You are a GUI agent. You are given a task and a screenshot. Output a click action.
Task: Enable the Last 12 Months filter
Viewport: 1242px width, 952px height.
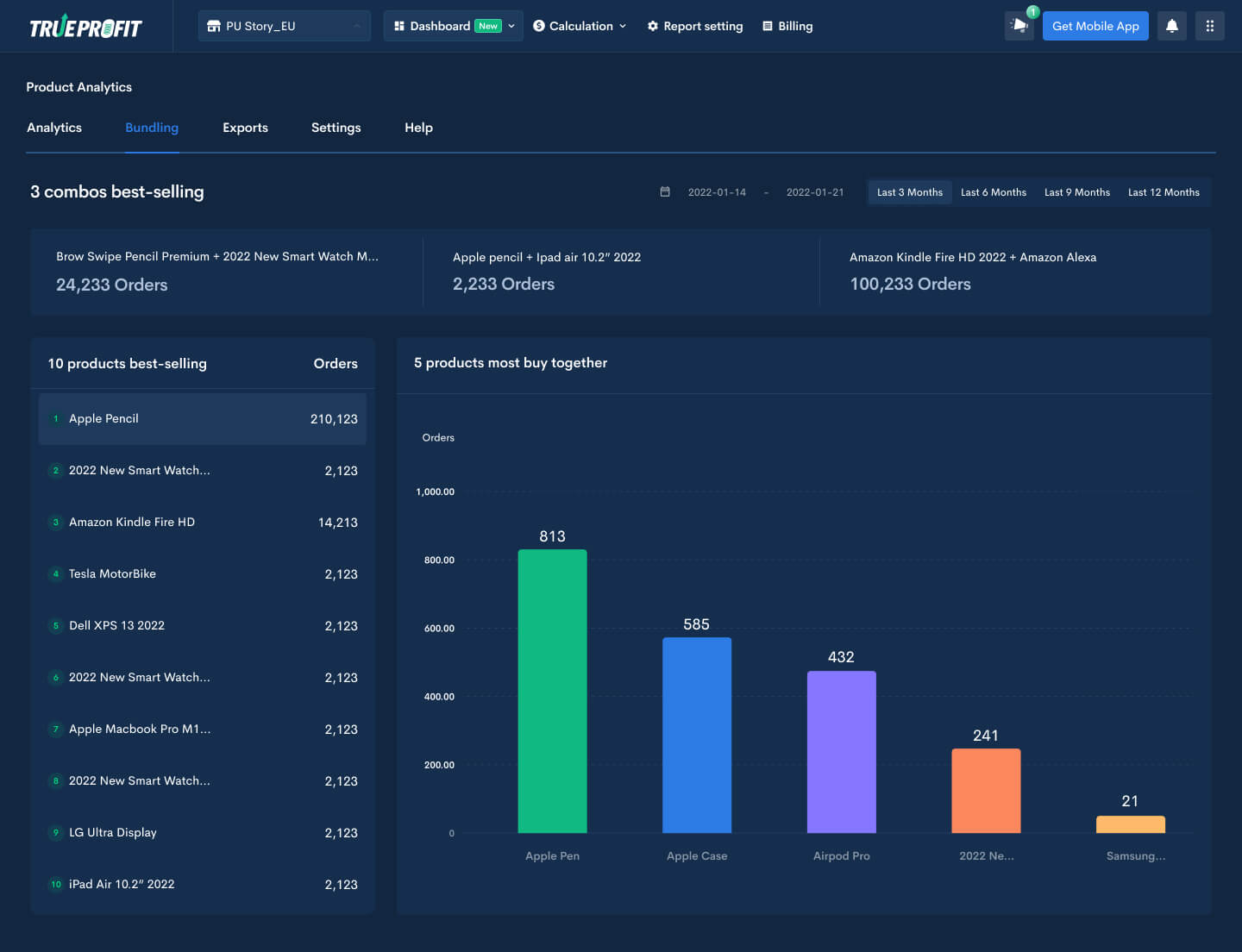pos(1164,192)
